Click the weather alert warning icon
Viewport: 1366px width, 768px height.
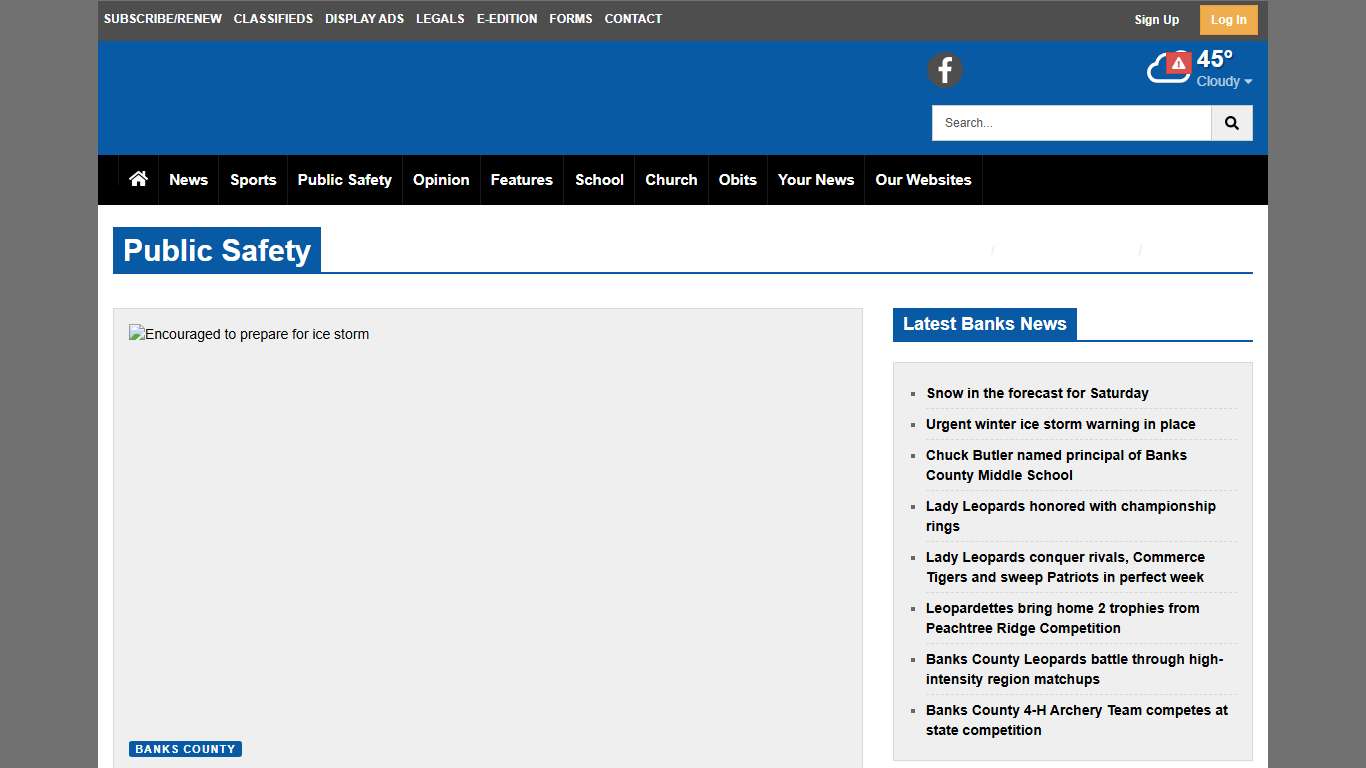(1179, 63)
